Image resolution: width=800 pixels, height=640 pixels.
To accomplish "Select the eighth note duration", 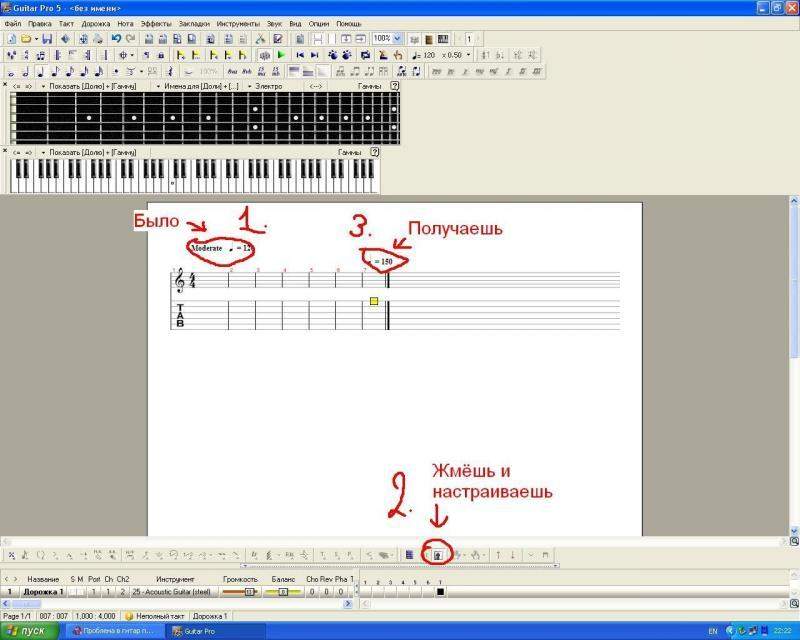I will tap(55, 71).
